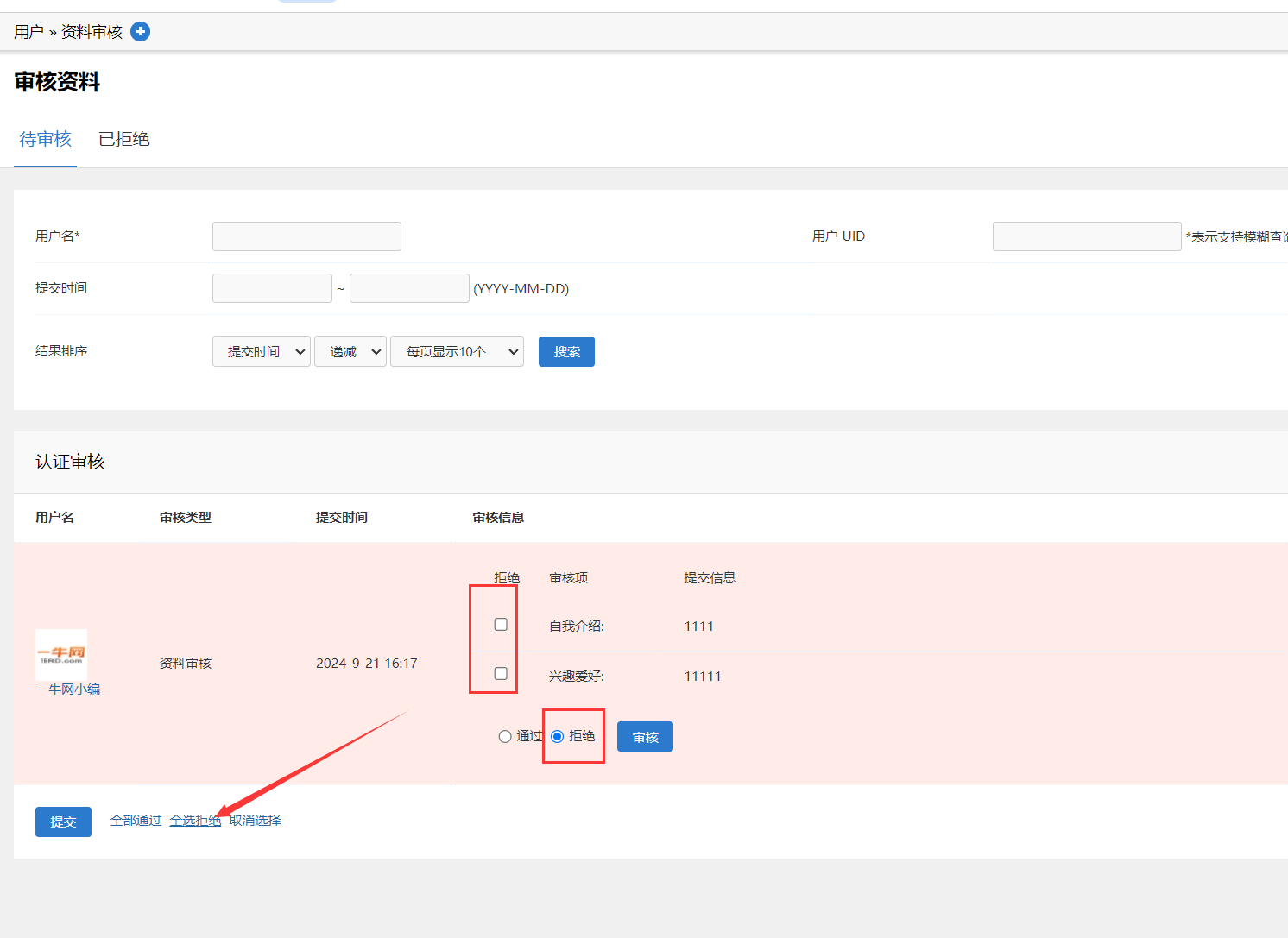The height and width of the screenshot is (938, 1288).
Task: Switch to the 已拒绝 tab
Action: coord(124,139)
